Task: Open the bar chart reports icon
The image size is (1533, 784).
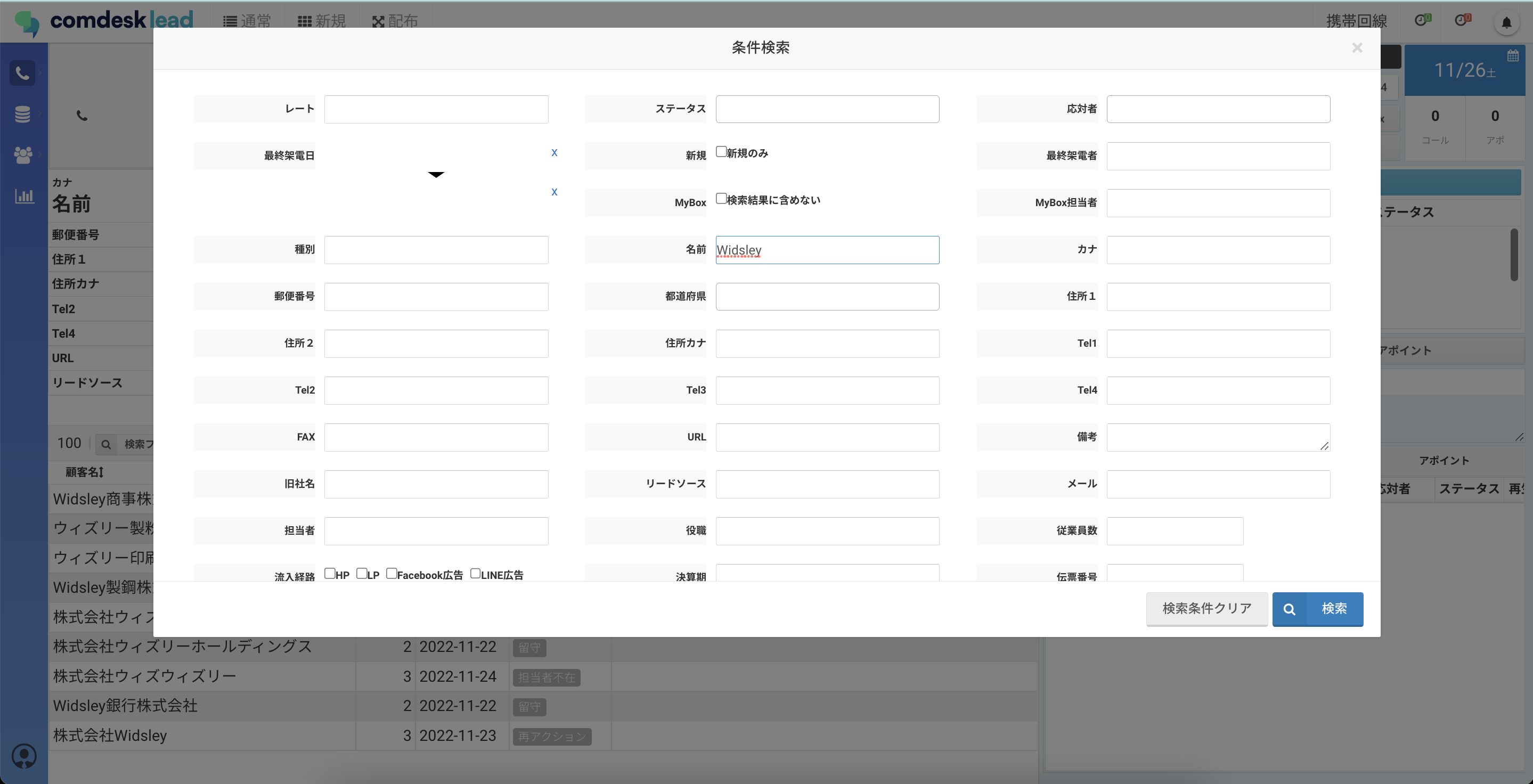Action: pos(24,195)
